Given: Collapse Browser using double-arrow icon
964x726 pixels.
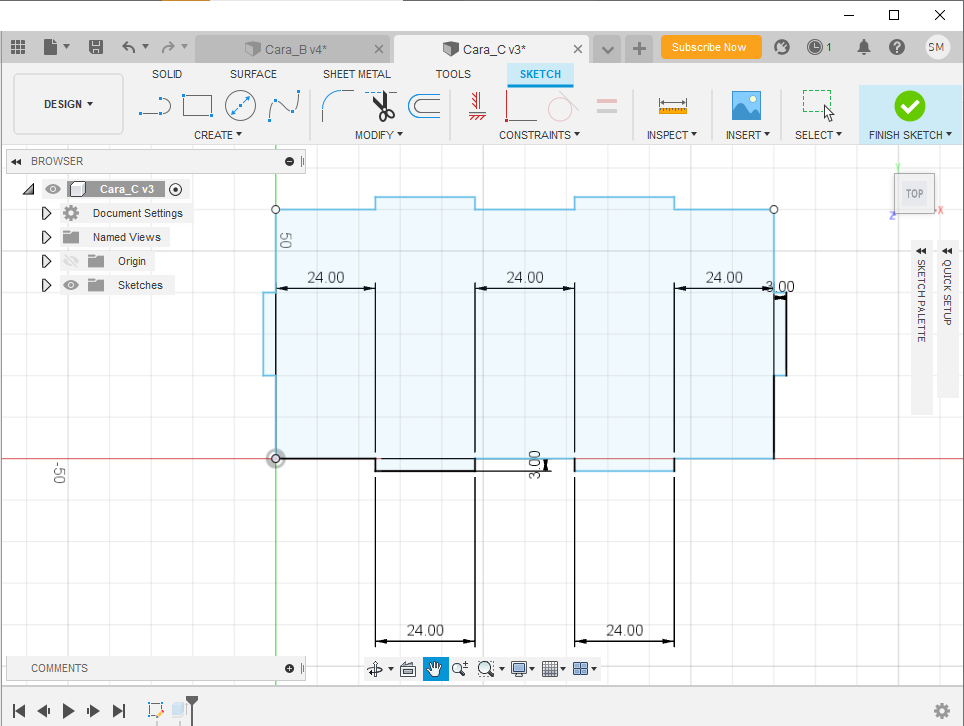Looking at the screenshot, I should click(x=16, y=162).
